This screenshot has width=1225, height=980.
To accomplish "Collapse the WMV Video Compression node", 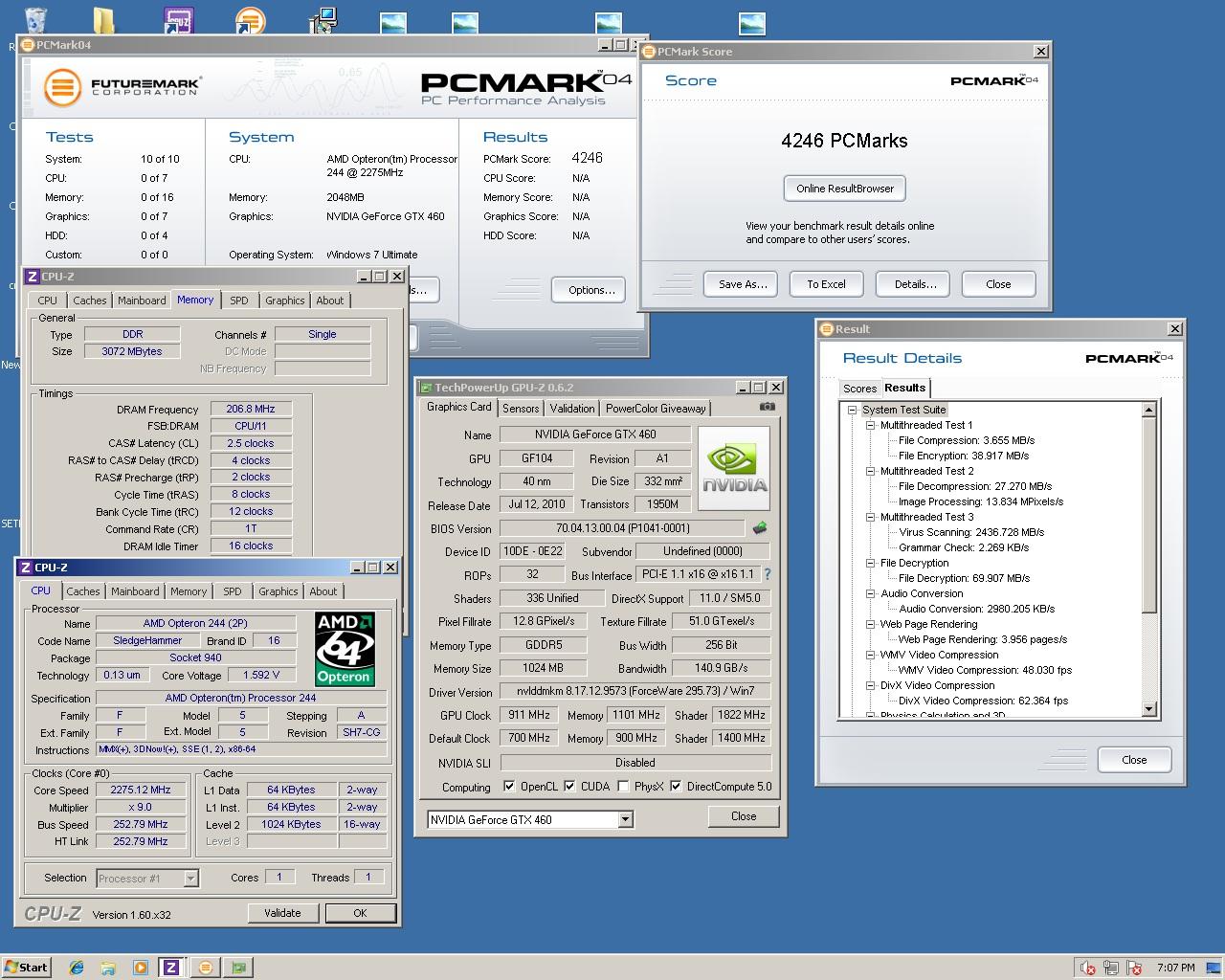I will (x=870, y=655).
